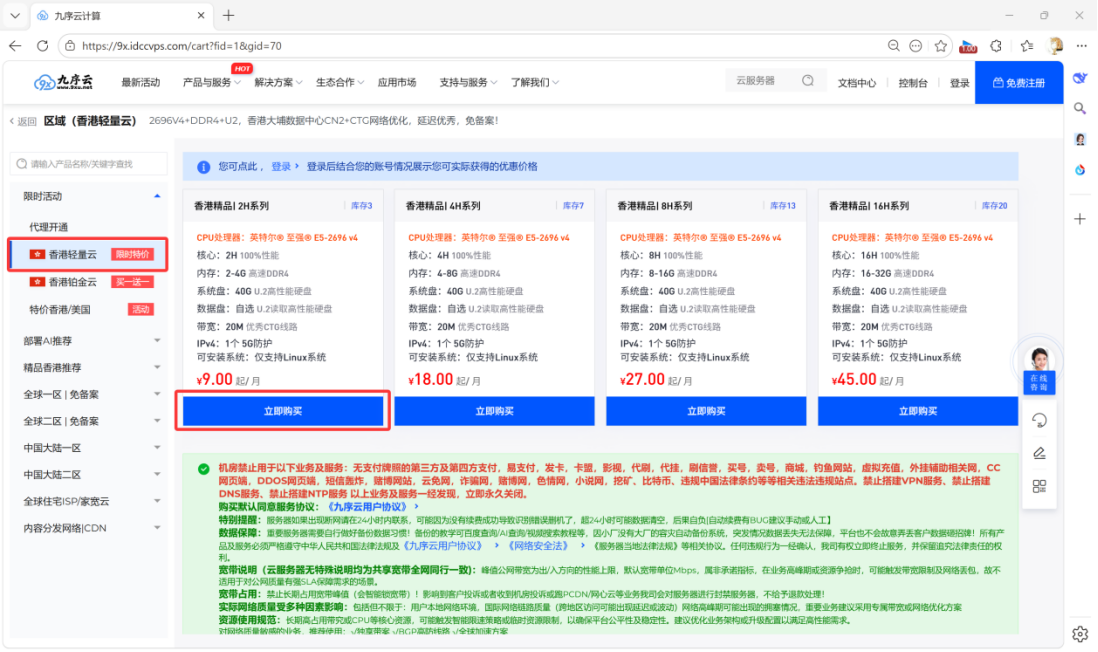Open the browser sidebar search icon
1098x652 pixels.
(1080, 109)
